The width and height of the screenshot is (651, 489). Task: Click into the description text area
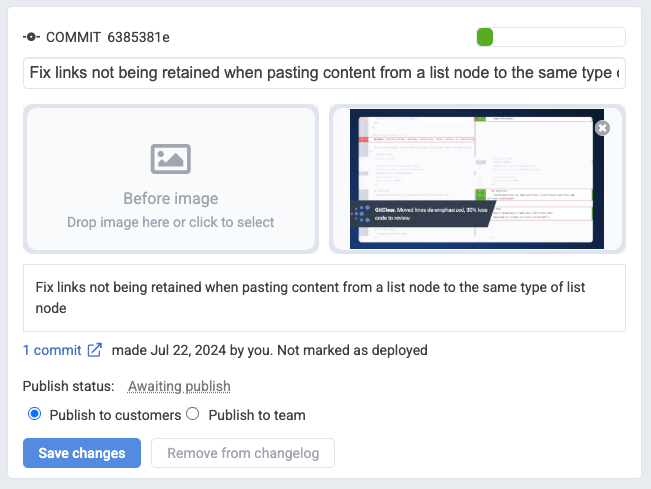click(x=324, y=297)
